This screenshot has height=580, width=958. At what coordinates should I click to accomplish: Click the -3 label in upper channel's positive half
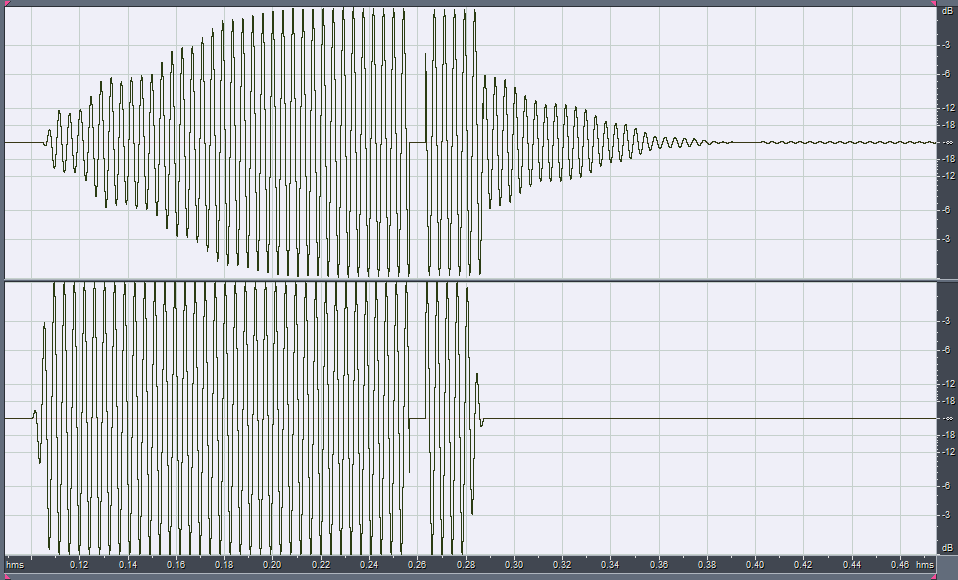pyautogui.click(x=946, y=45)
